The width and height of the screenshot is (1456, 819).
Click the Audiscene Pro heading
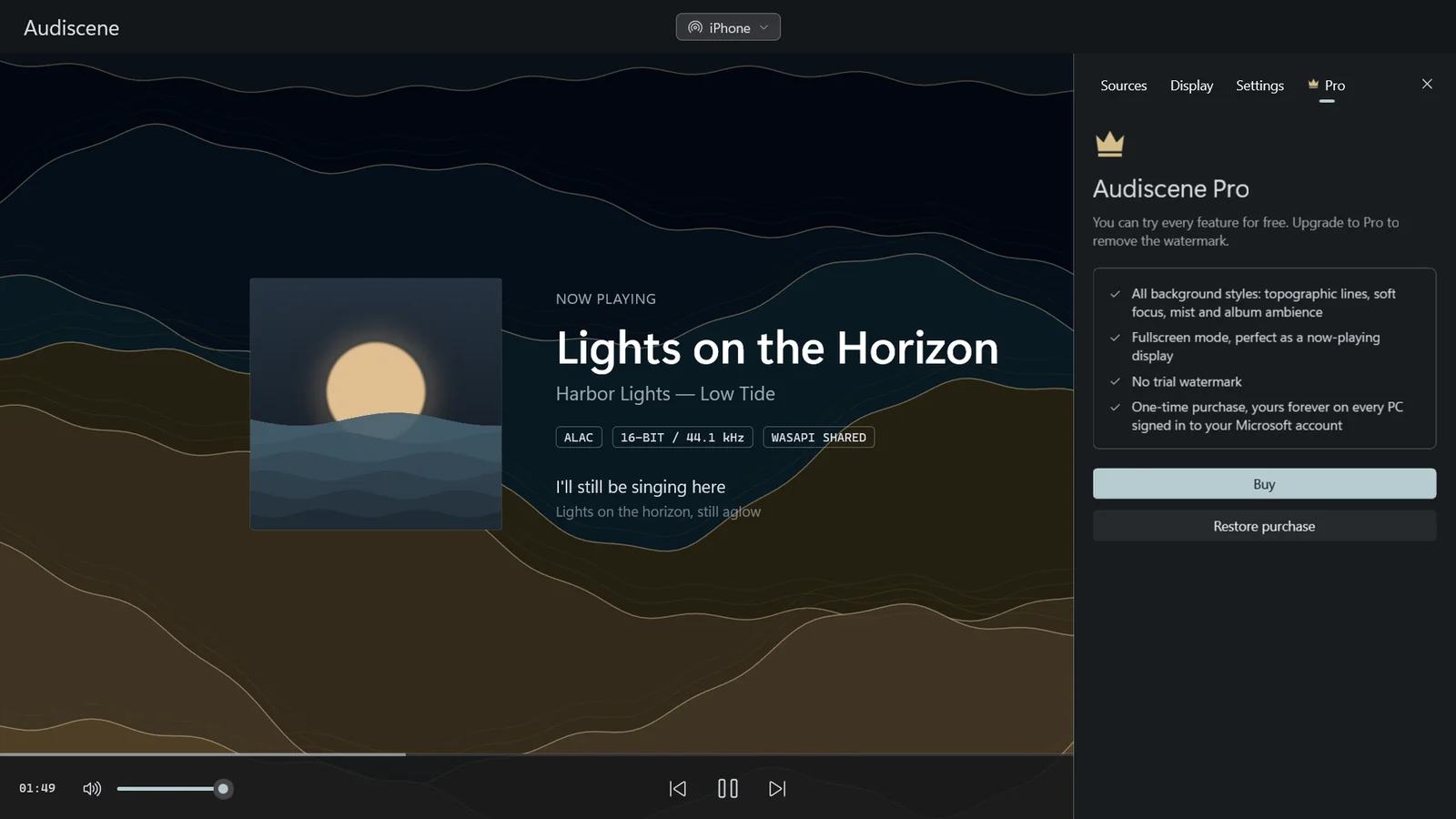pos(1171,189)
